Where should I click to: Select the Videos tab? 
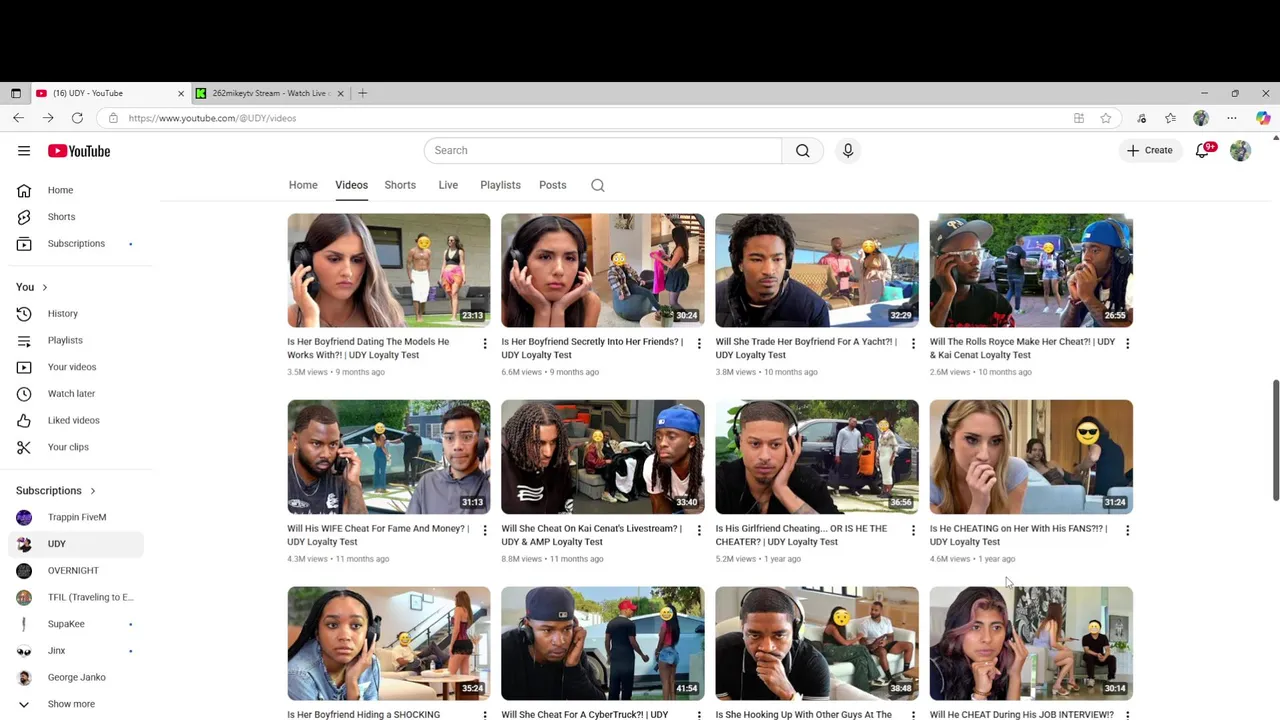pos(351,185)
